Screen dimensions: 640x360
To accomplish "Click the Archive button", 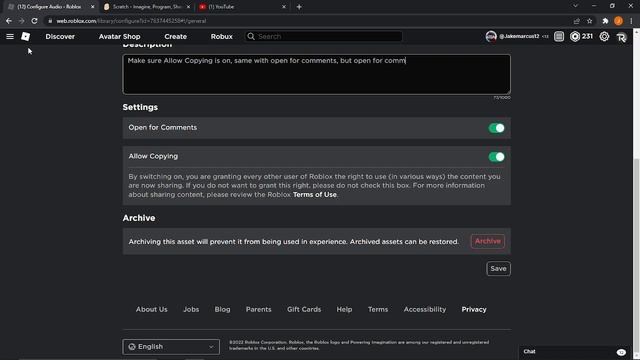I will coord(487,241).
